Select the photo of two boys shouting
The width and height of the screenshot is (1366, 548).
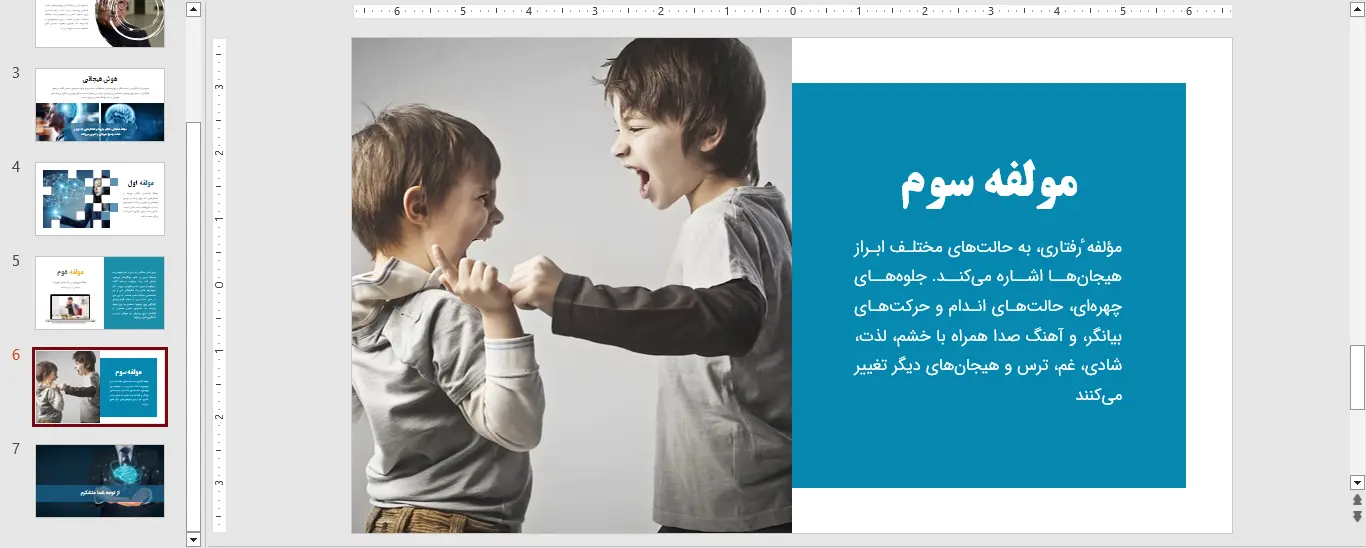572,285
